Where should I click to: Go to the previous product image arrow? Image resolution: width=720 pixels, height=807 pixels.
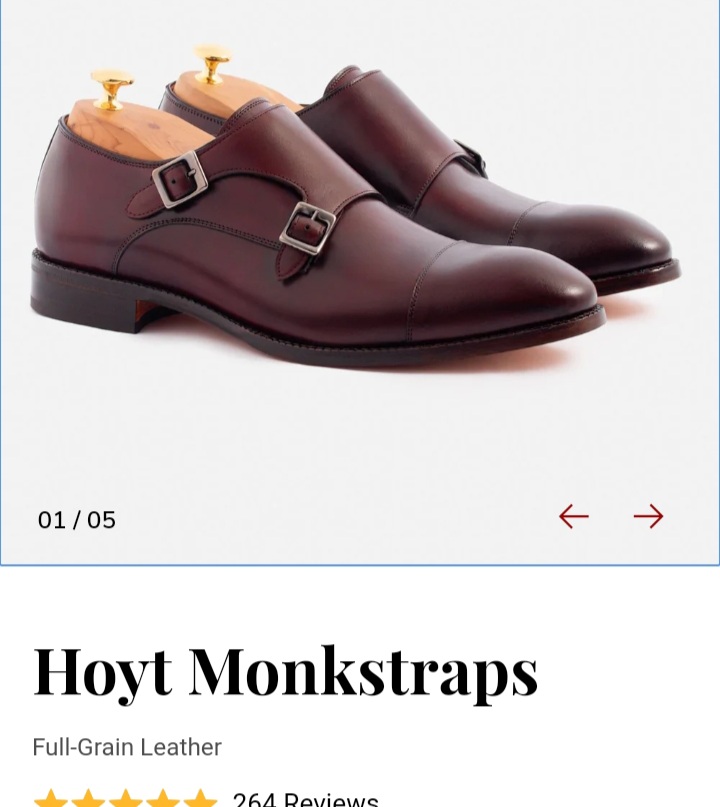(x=573, y=516)
